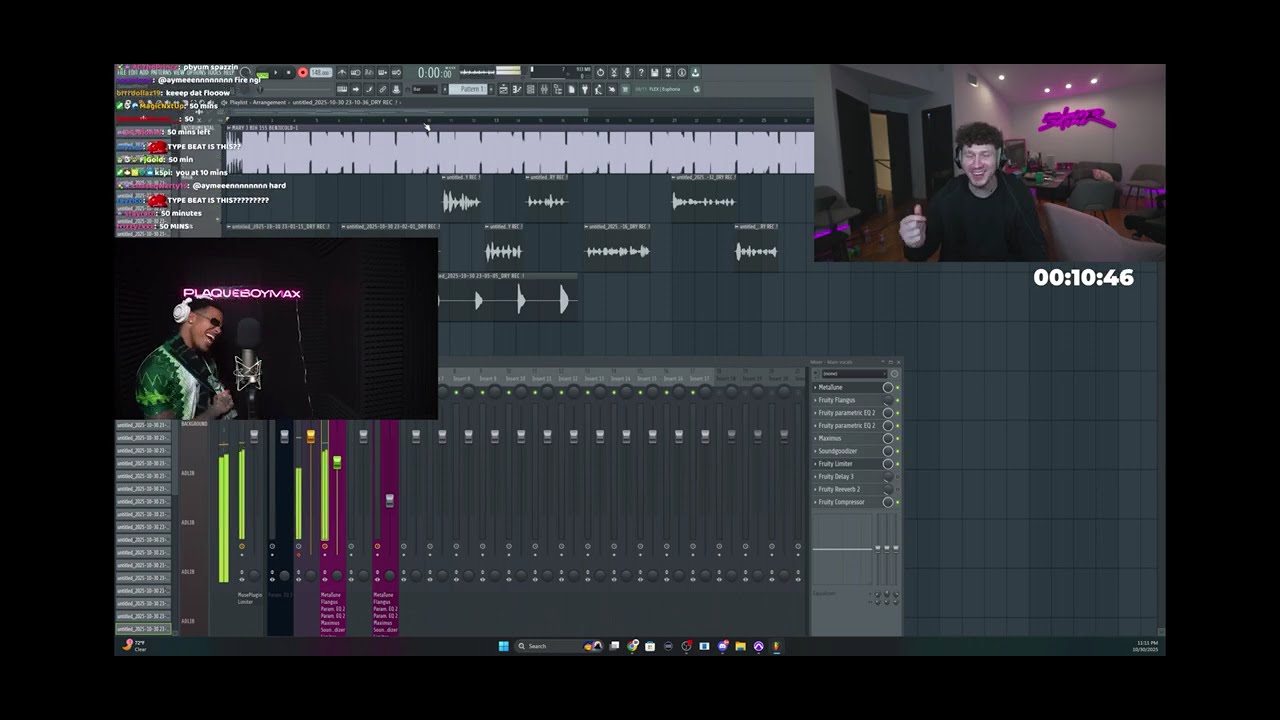Click the link chain icon in toolbar
Viewport: 1280px width, 720px height.
[x=382, y=89]
